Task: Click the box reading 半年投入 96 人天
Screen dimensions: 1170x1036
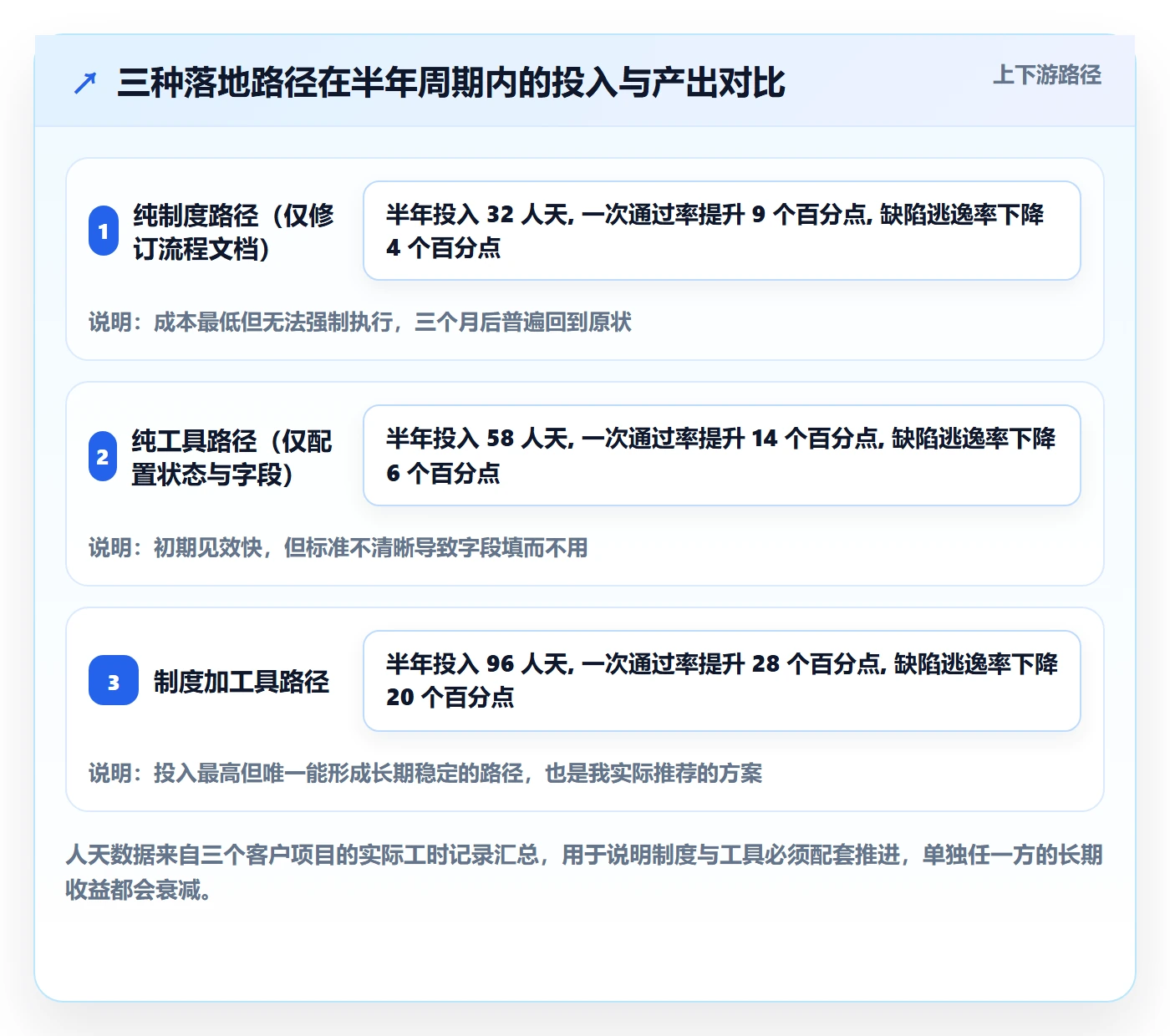Action: click(x=722, y=681)
